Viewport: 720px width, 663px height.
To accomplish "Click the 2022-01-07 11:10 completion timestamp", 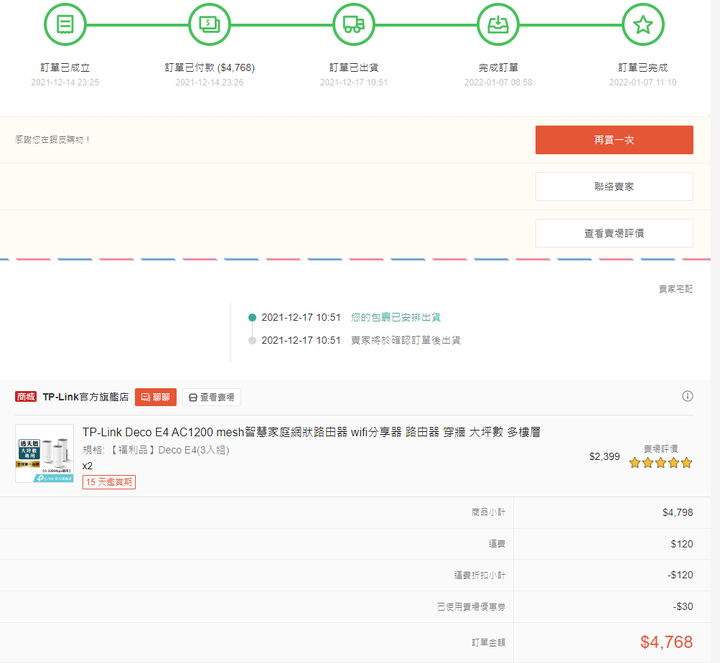I will pyautogui.click(x=643, y=82).
